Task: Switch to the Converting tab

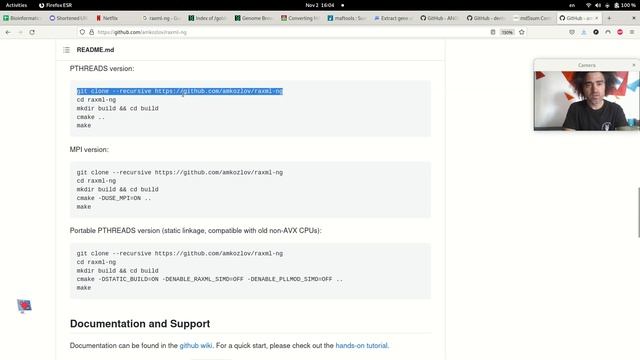Action: (x=300, y=18)
